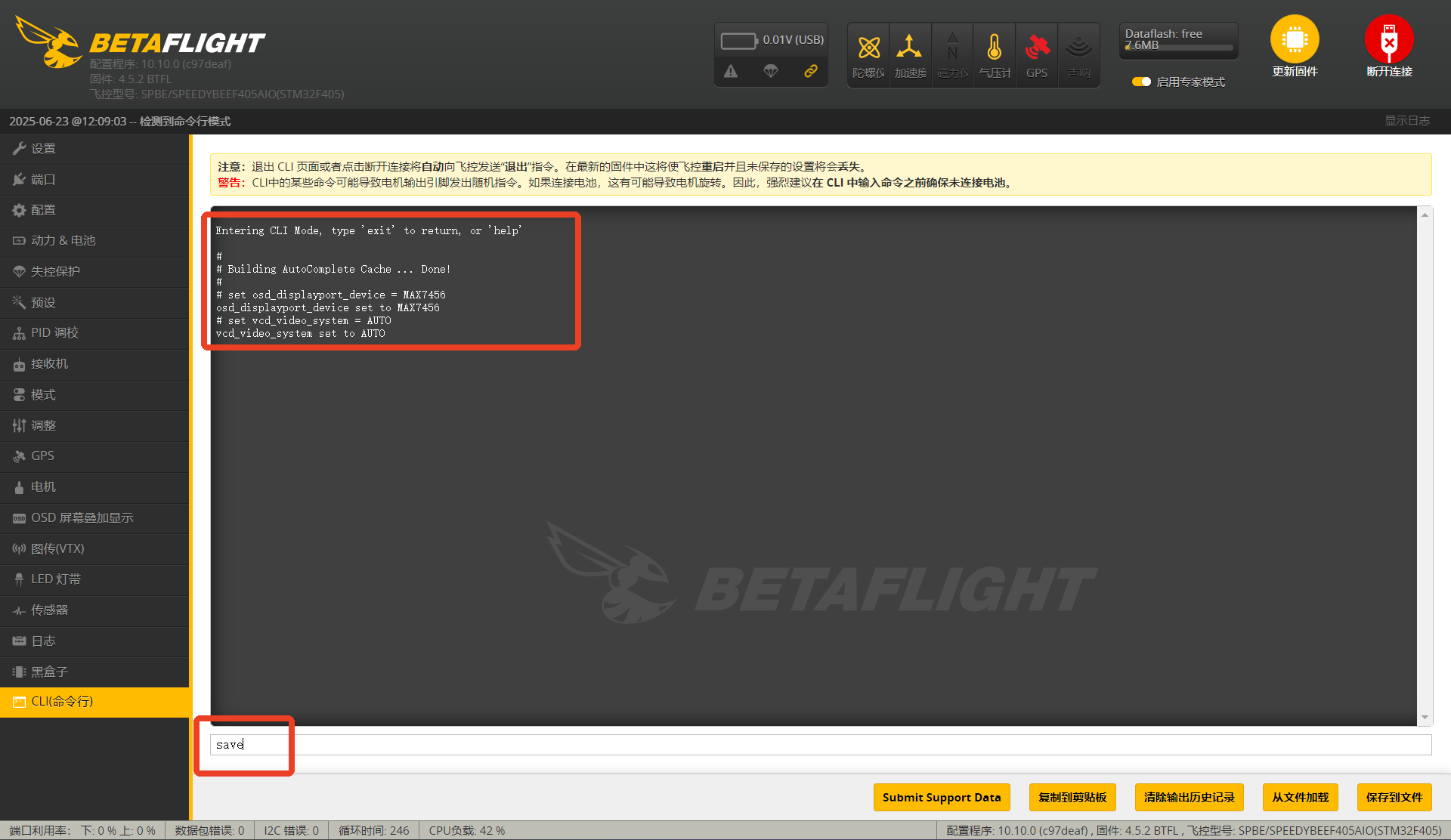This screenshot has height=840, width=1451.
Task: Click the 加速度 sensor status icon
Action: pos(909,48)
